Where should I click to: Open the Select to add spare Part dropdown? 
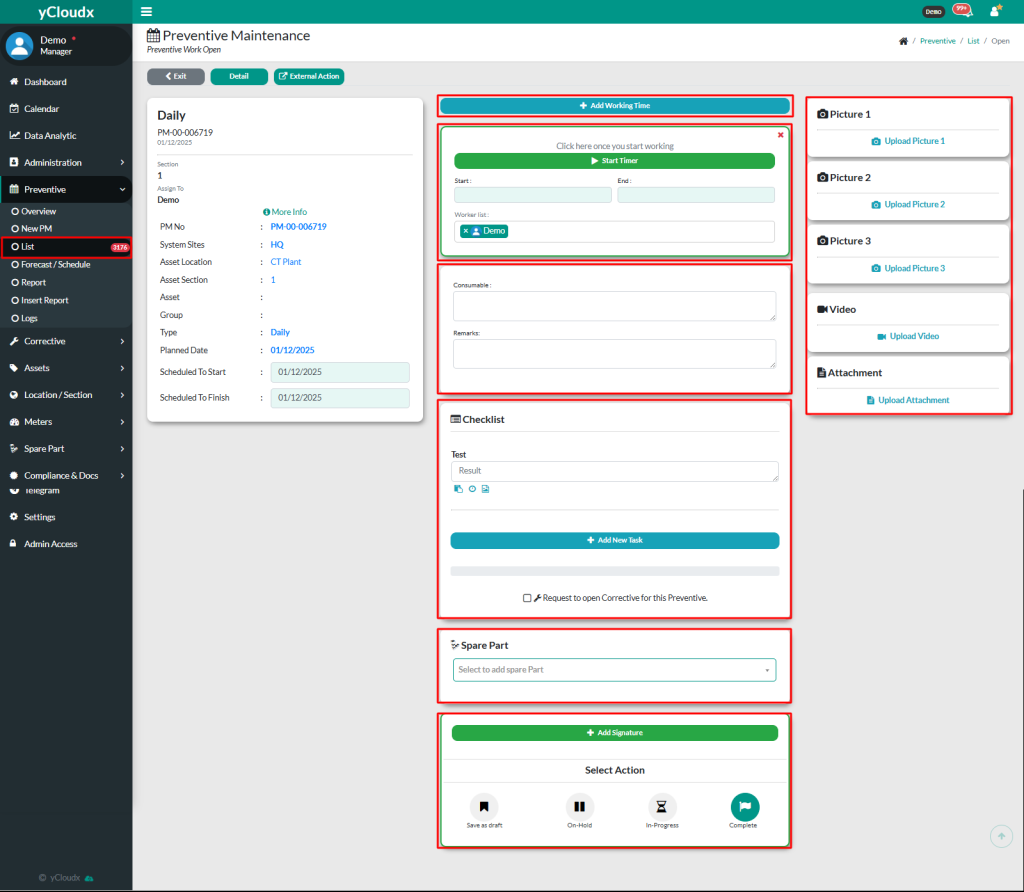pos(614,670)
